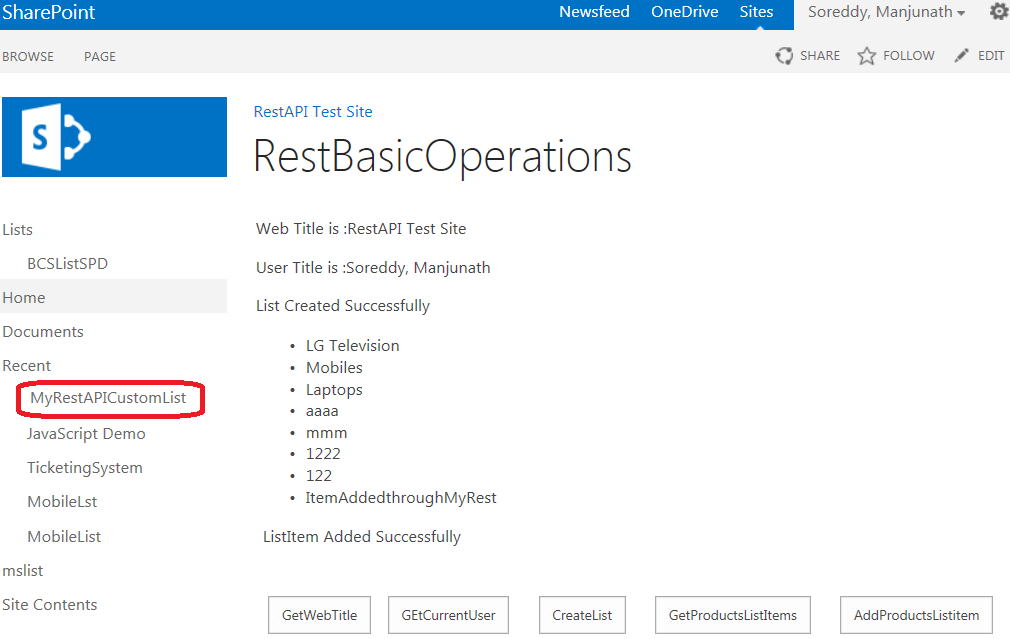The image size is (1010, 639).
Task: Open Sites from the top bar
Action: pos(756,12)
